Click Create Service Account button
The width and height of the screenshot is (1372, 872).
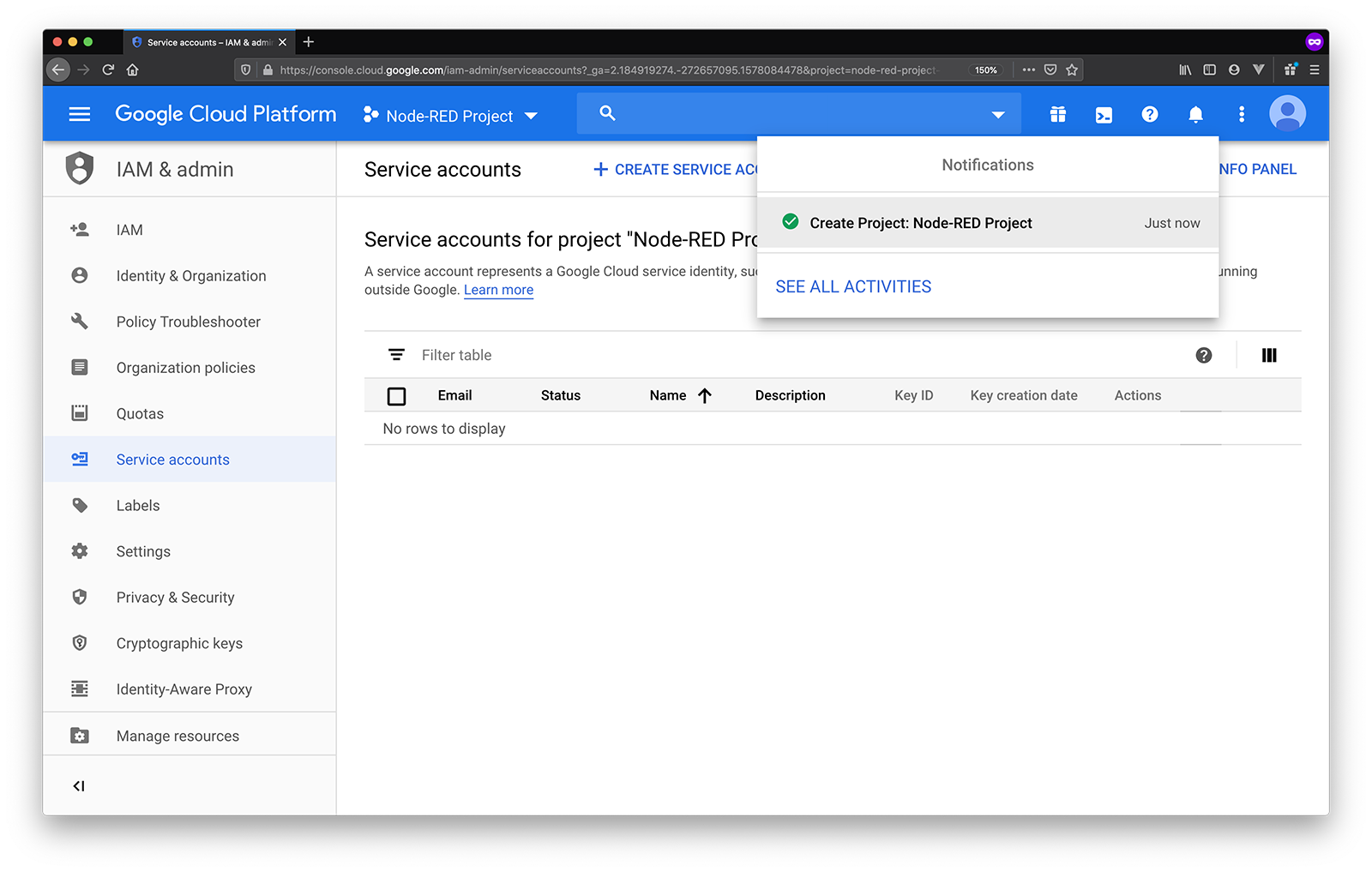tap(675, 170)
